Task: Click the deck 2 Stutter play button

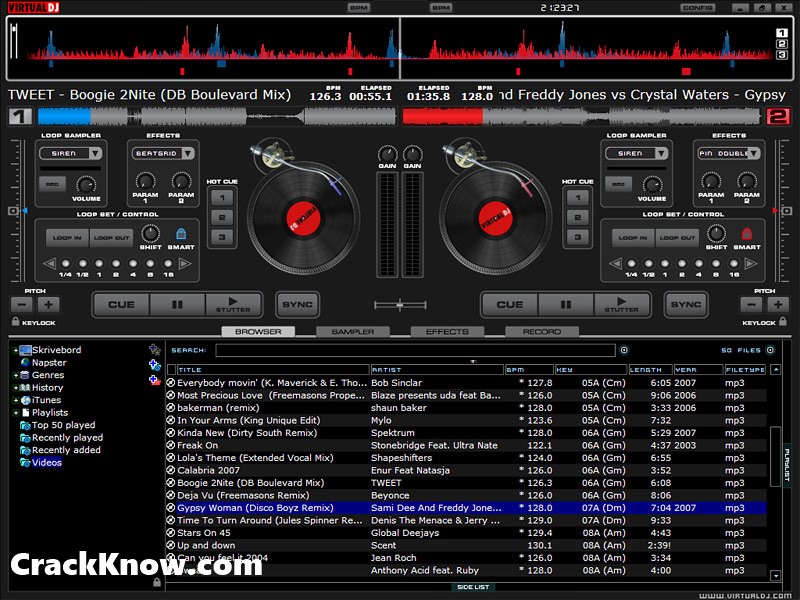Action: [621, 305]
